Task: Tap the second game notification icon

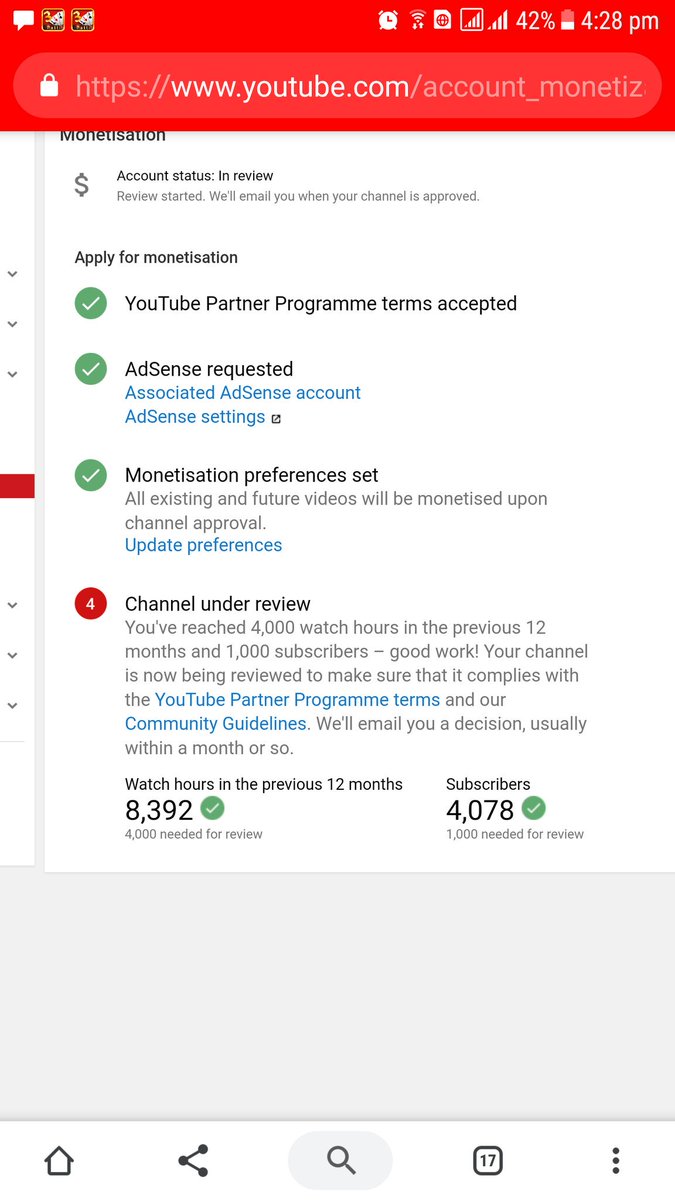Action: click(83, 20)
